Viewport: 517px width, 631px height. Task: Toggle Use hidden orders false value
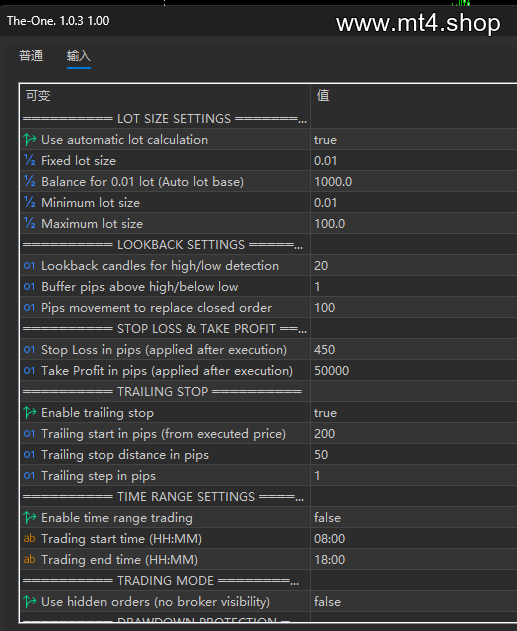414,602
